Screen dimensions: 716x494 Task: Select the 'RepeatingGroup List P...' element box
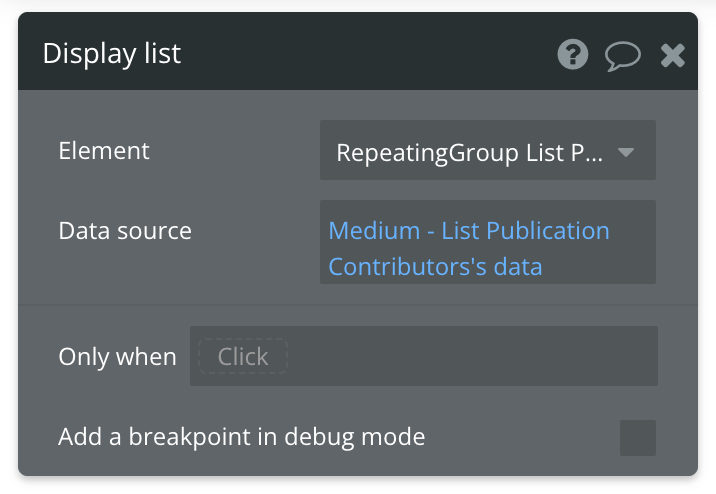click(470, 152)
